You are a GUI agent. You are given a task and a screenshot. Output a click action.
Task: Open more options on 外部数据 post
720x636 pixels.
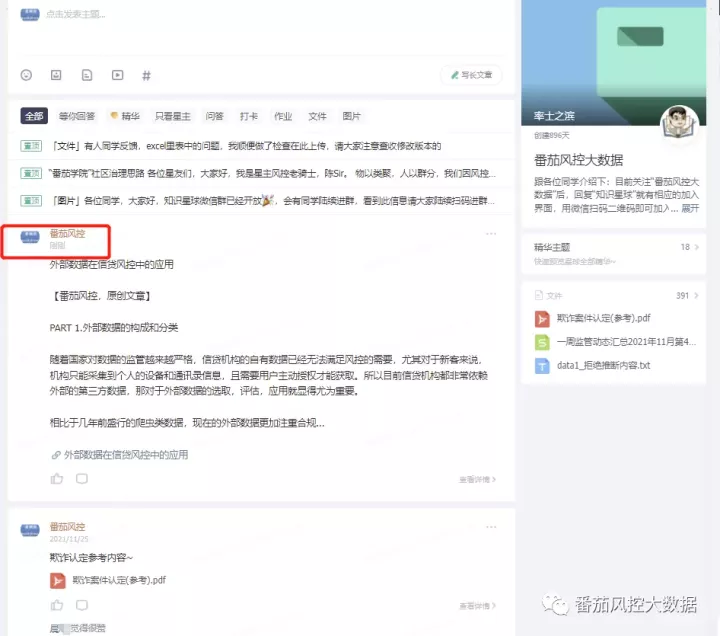coord(491,234)
